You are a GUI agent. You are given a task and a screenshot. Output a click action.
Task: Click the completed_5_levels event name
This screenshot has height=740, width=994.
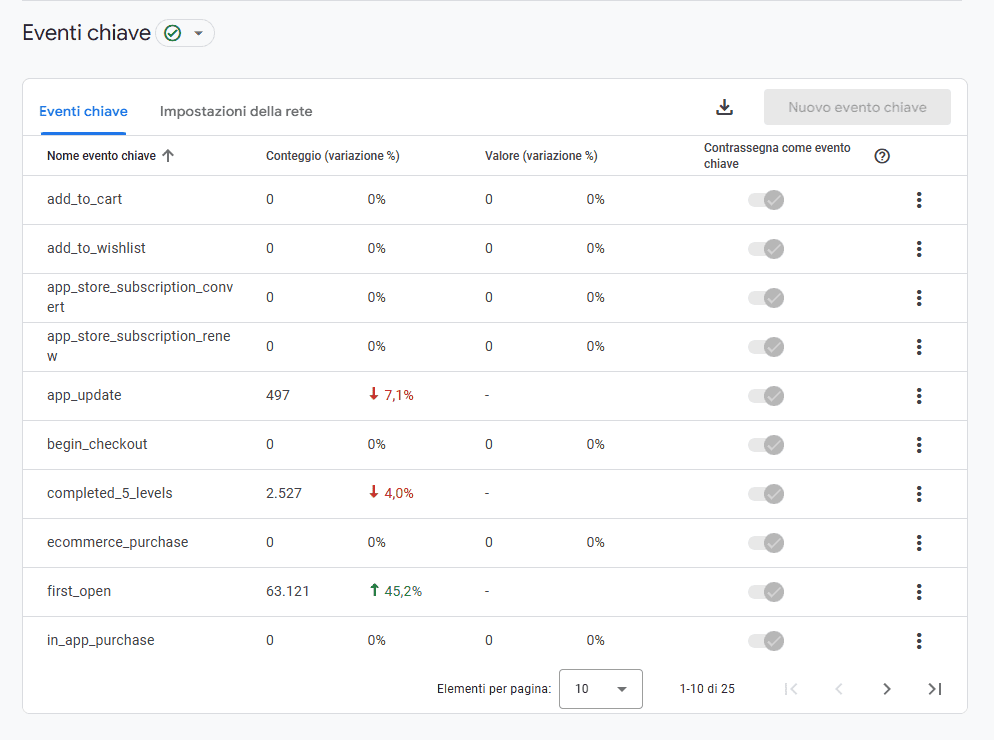(110, 493)
